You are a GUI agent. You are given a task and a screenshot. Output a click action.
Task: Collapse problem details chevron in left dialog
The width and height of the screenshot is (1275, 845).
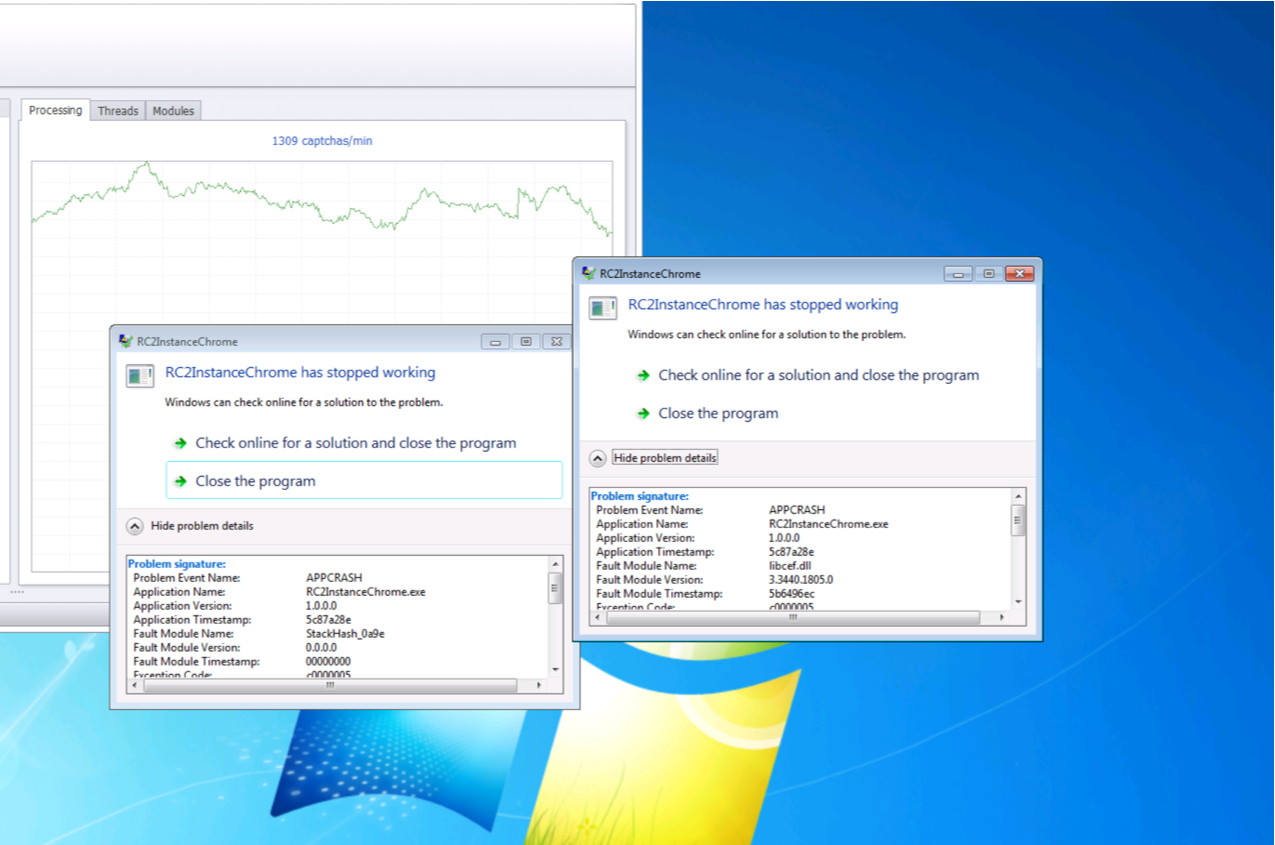134,525
